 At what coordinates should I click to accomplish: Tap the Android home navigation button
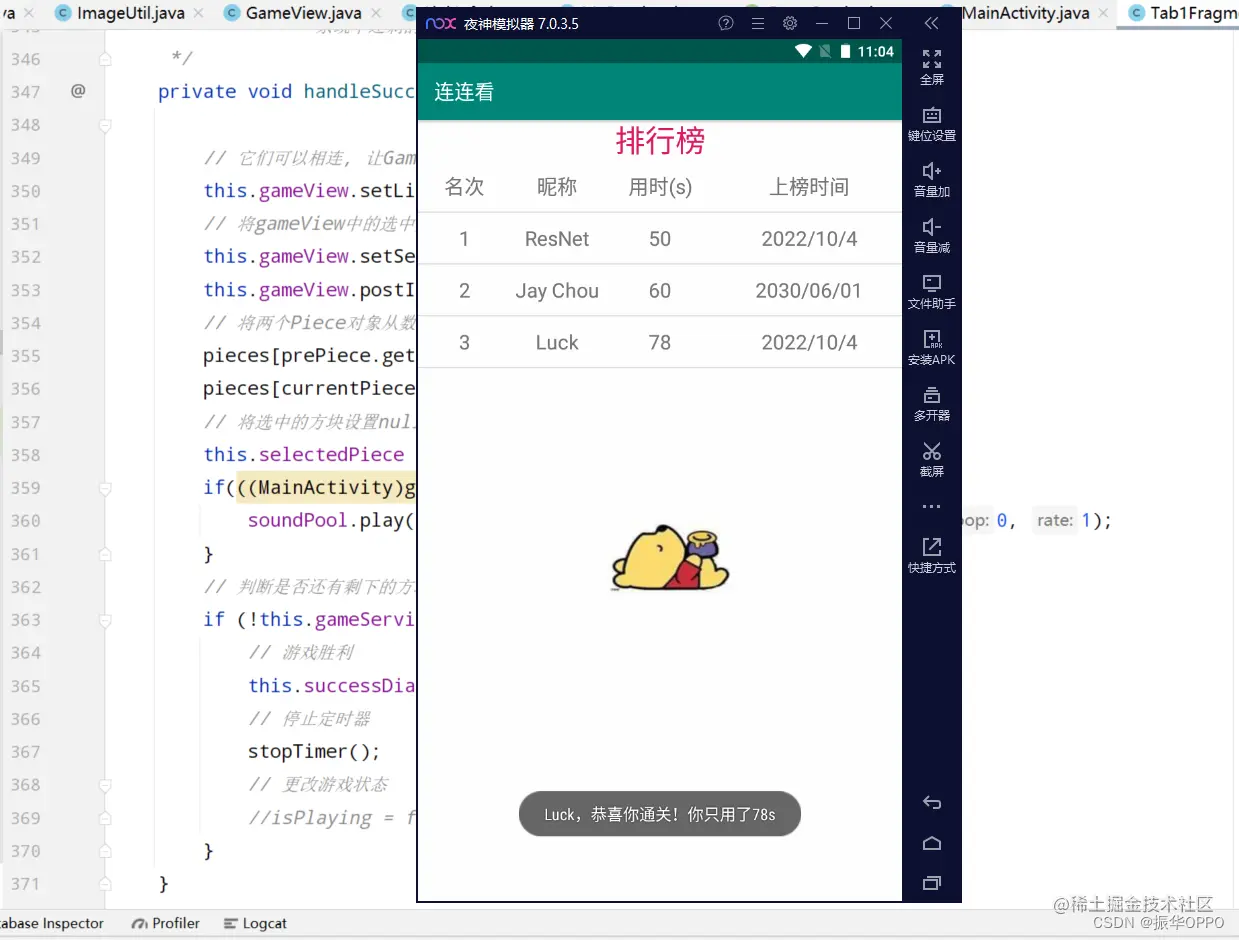(x=931, y=843)
